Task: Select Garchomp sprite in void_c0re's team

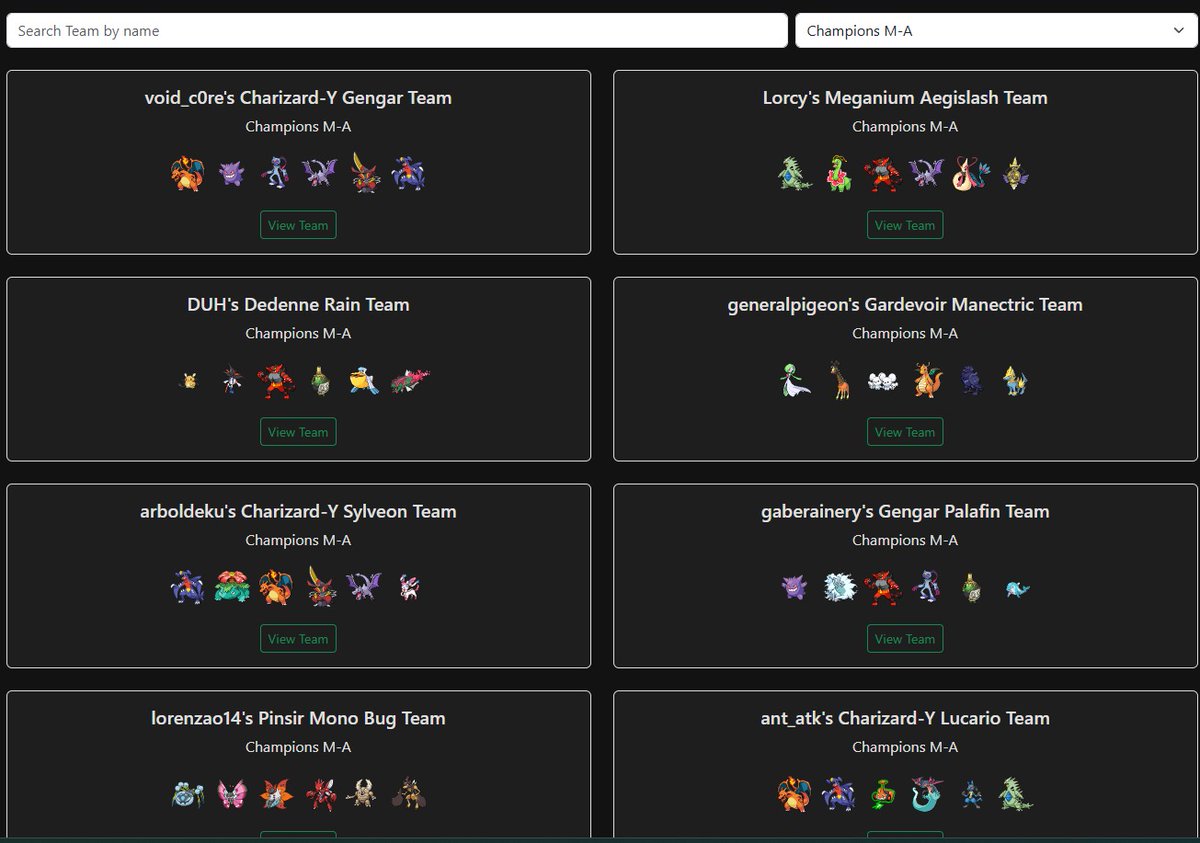Action: tap(409, 173)
